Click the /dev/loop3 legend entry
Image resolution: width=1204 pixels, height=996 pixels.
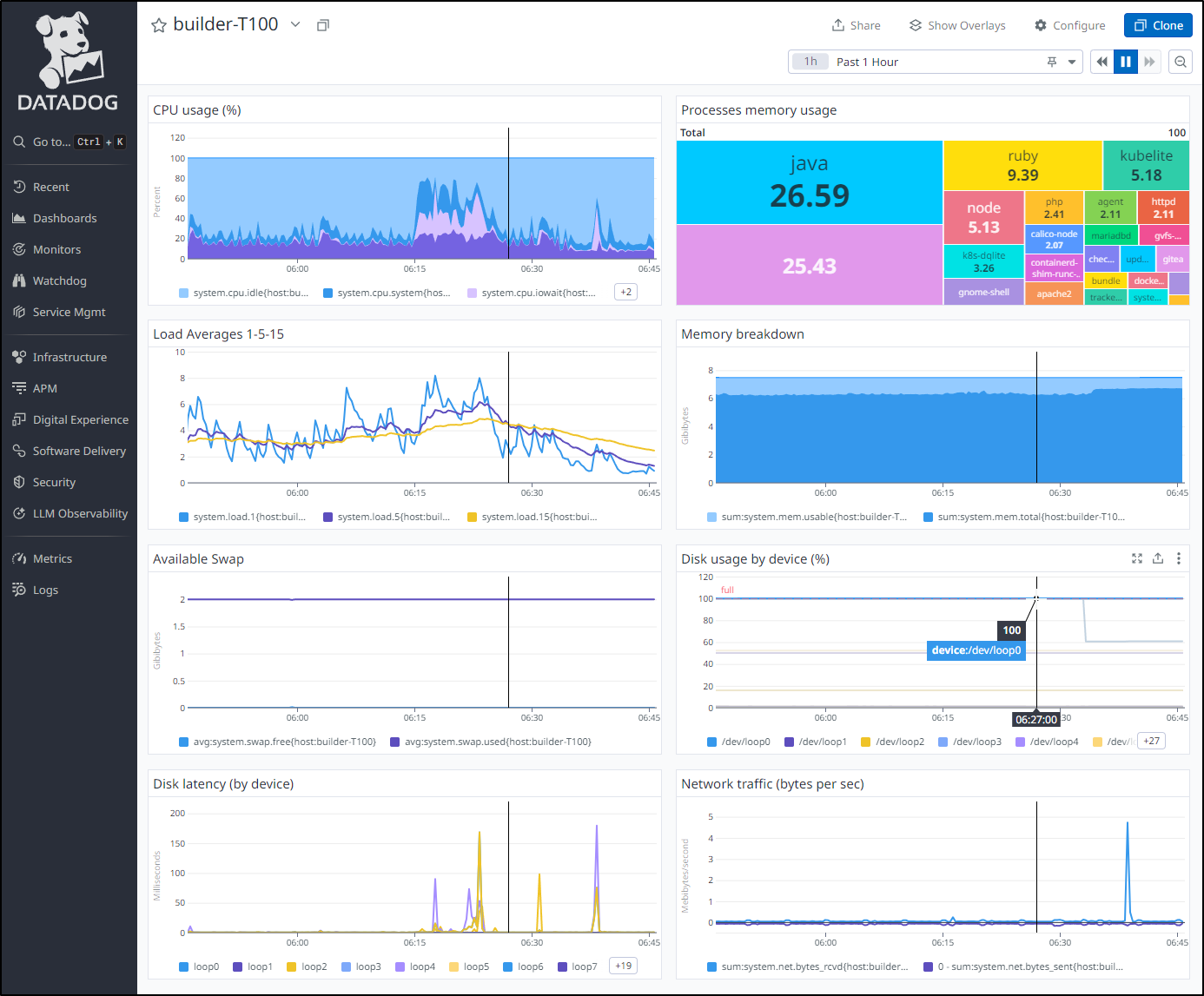click(970, 742)
